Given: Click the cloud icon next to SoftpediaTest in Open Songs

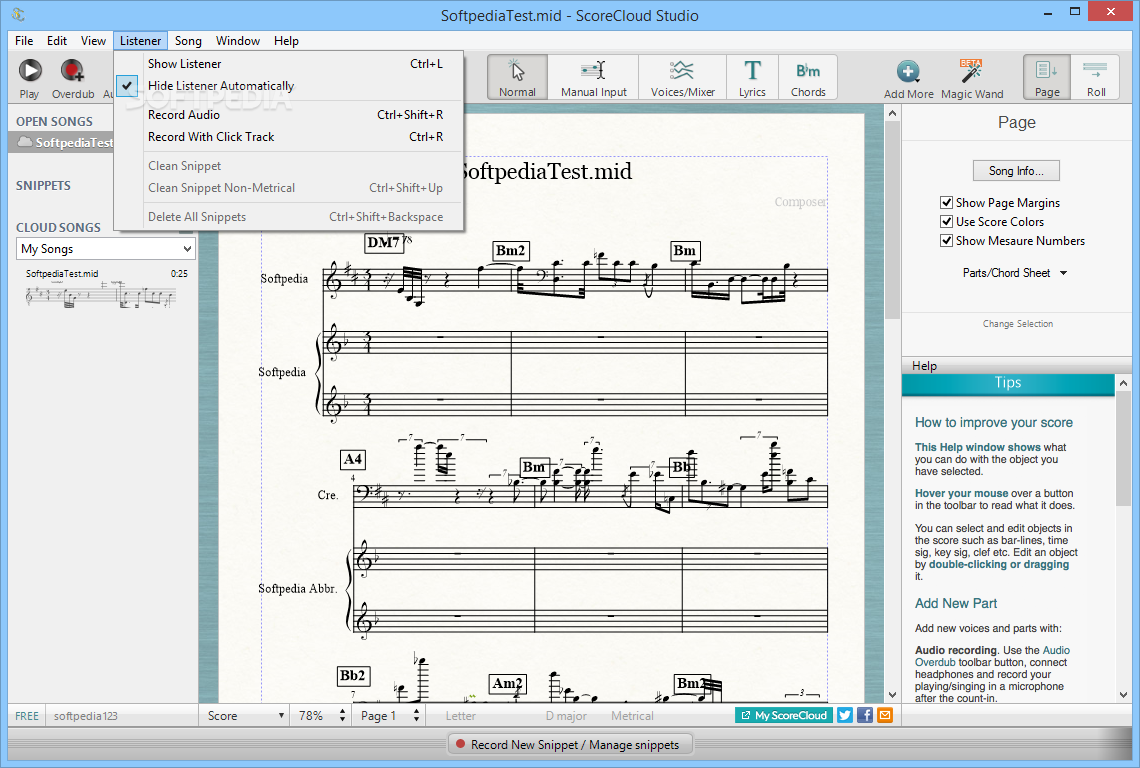Looking at the screenshot, I should click(25, 142).
